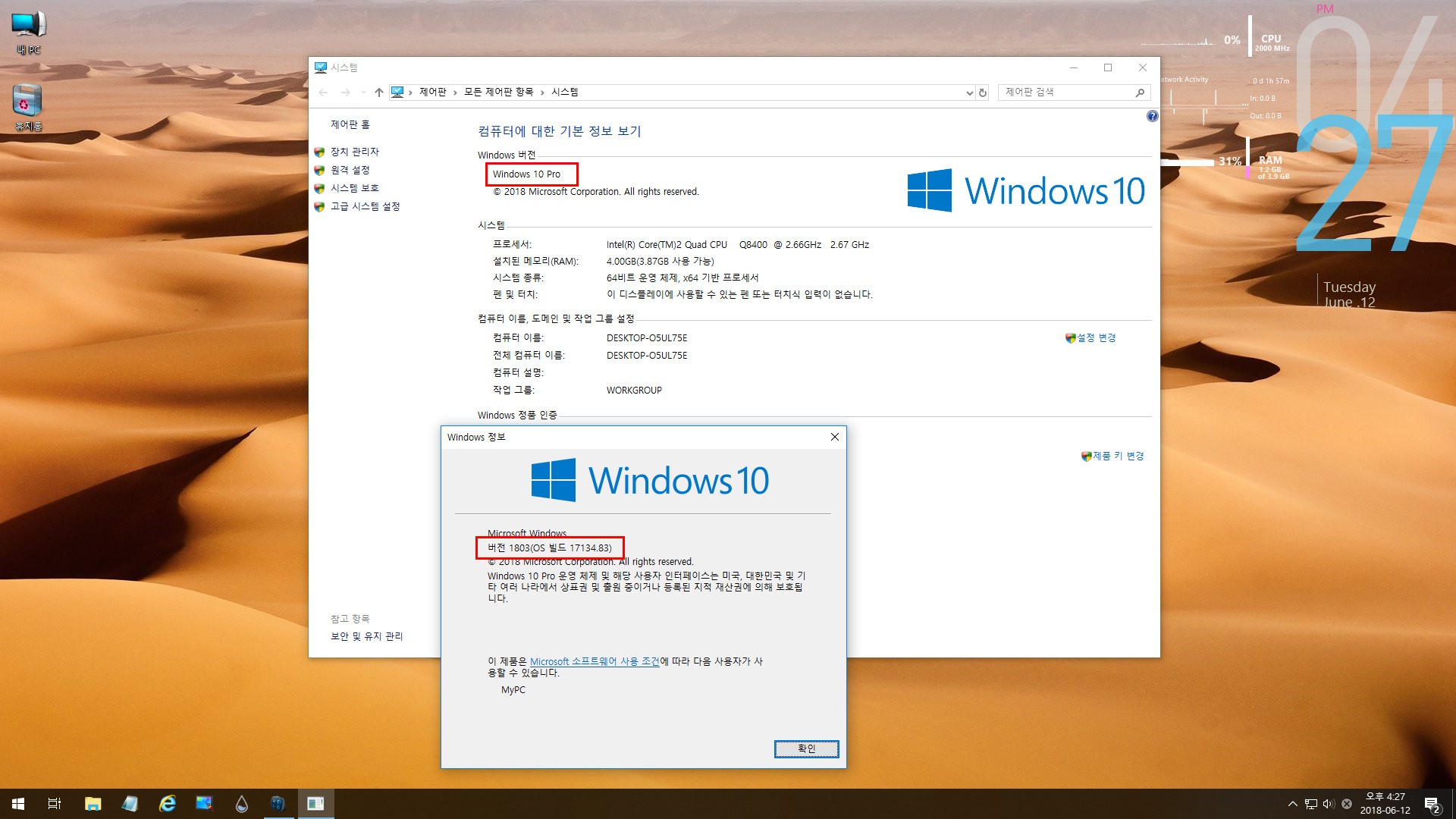Expand chevron after 모든 제어판 항목
1456x819 pixels.
click(542, 93)
